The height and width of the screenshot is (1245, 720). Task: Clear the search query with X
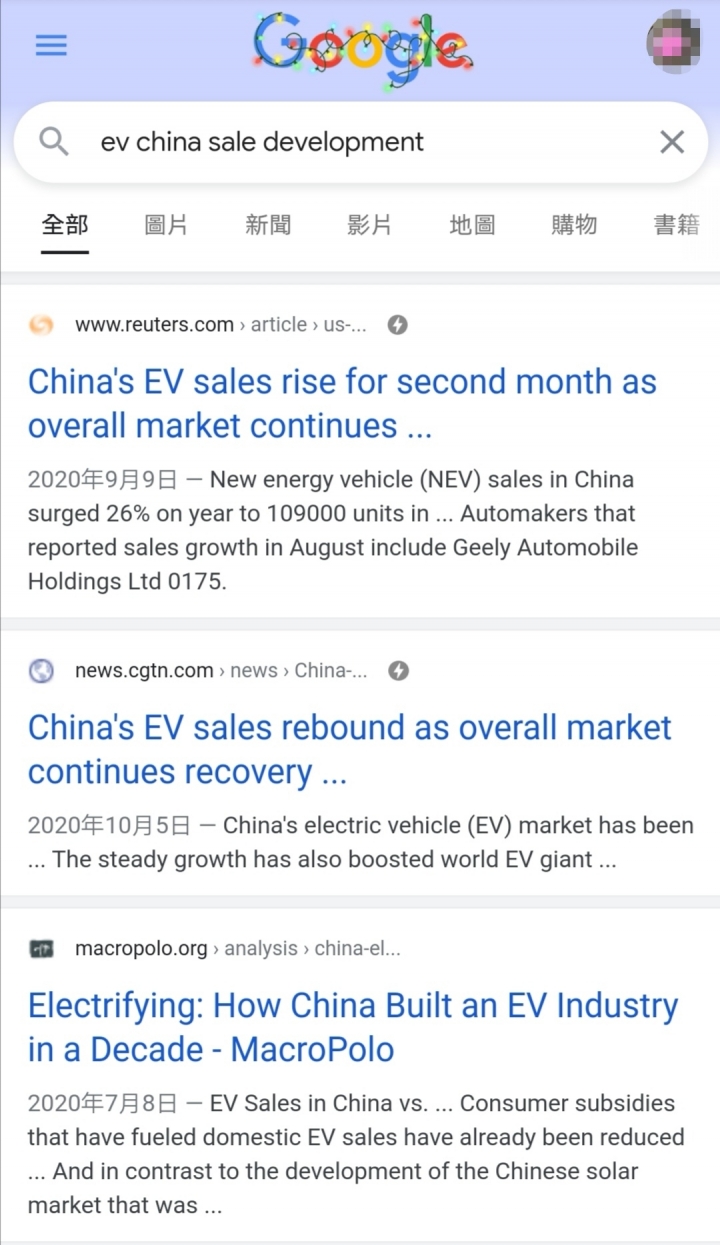click(x=672, y=142)
